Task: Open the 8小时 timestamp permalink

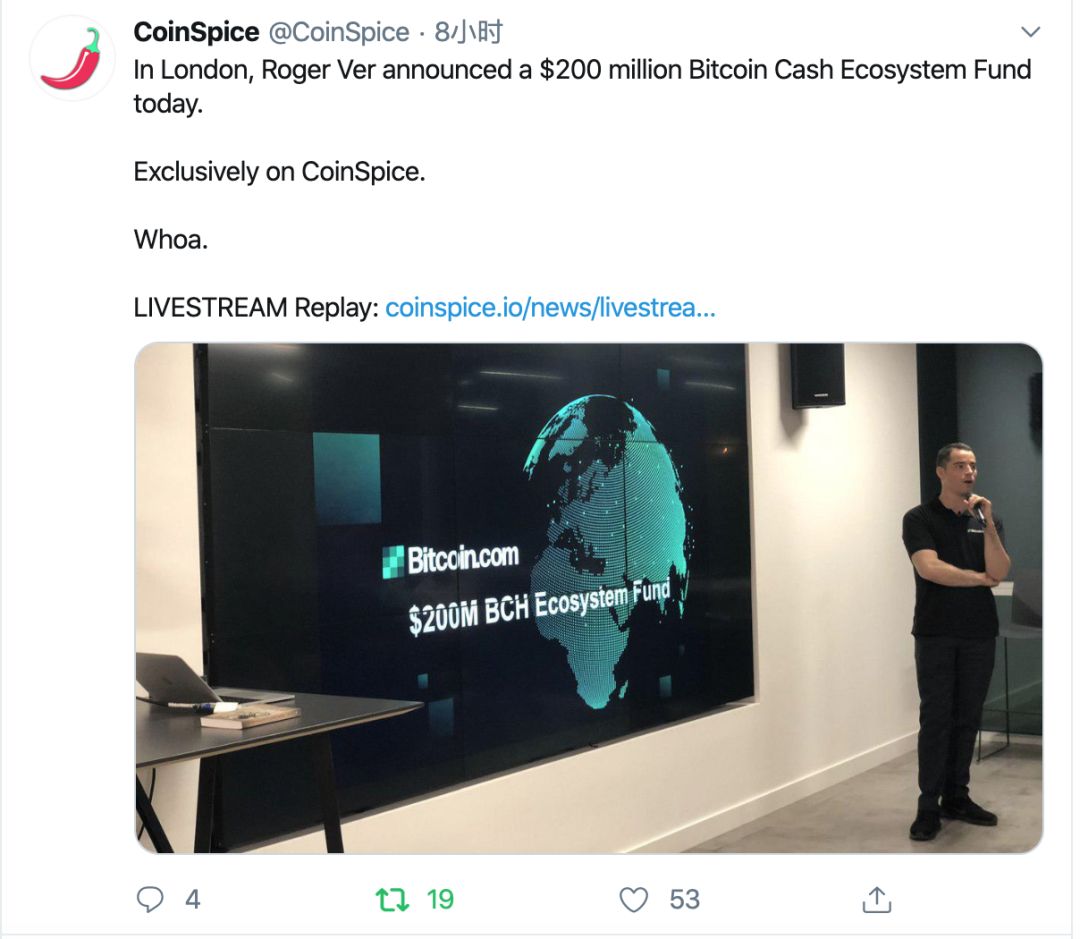Action: [x=468, y=32]
